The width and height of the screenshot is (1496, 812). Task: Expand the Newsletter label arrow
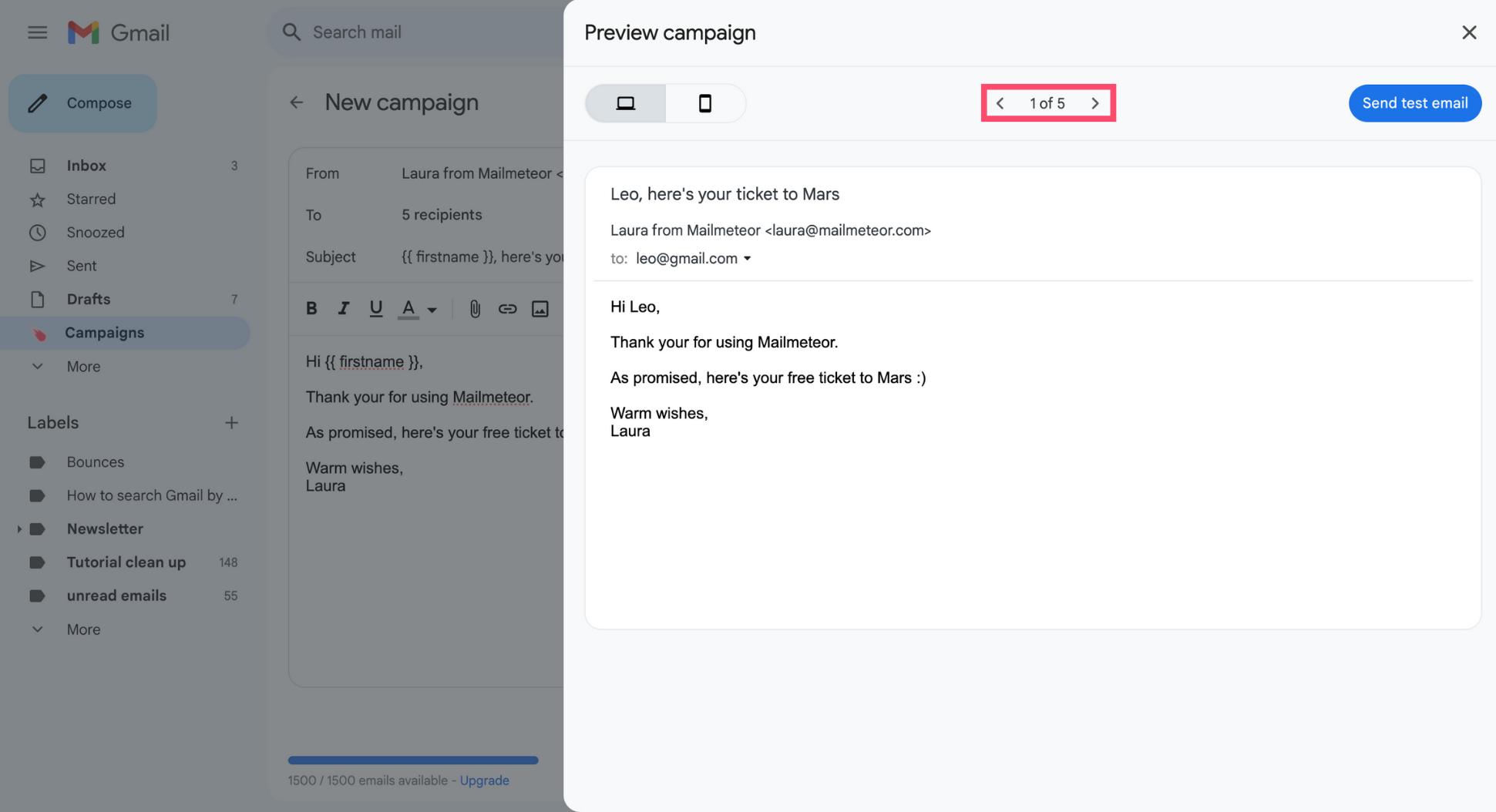coord(19,529)
